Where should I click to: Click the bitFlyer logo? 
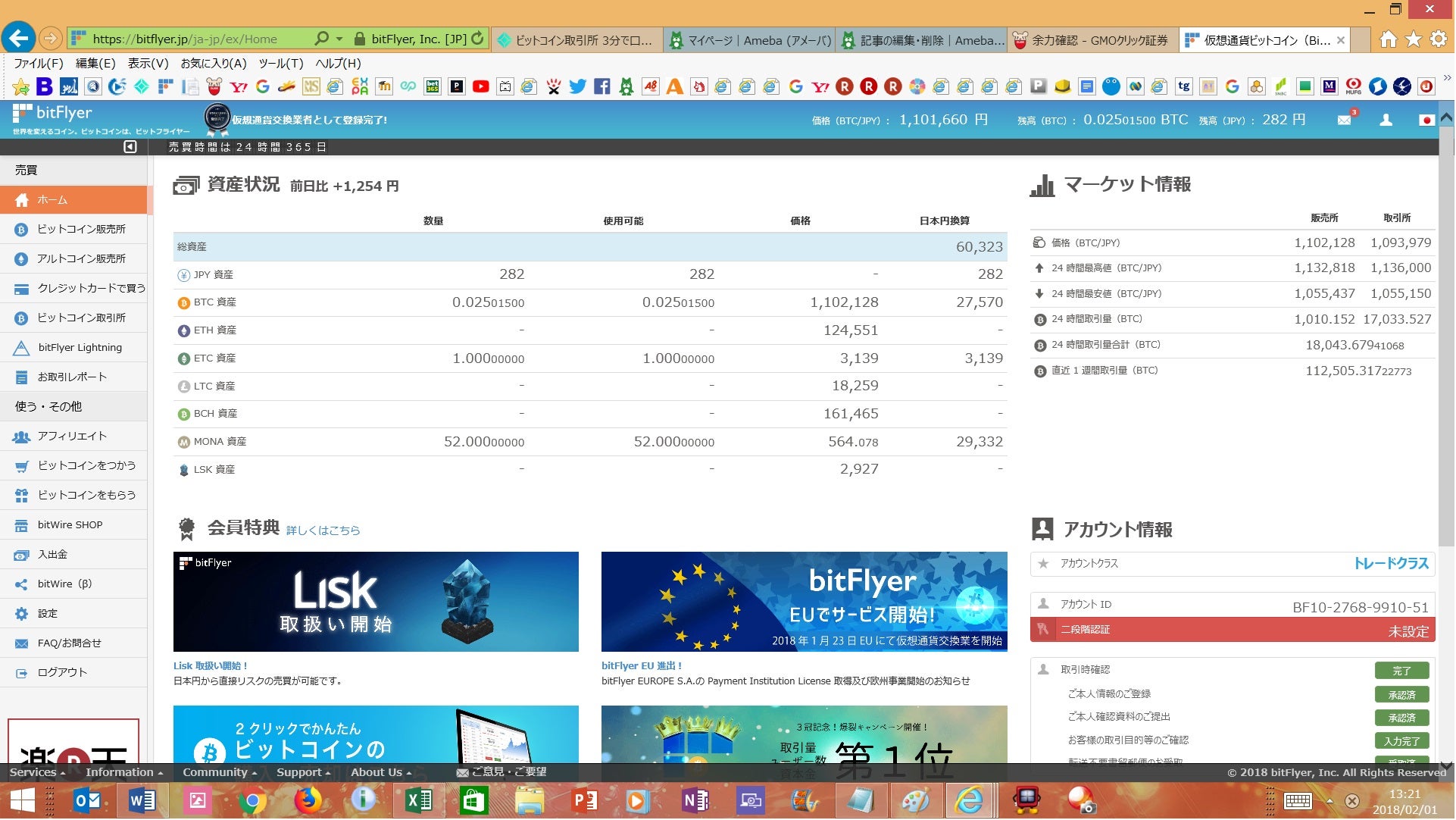click(x=53, y=114)
